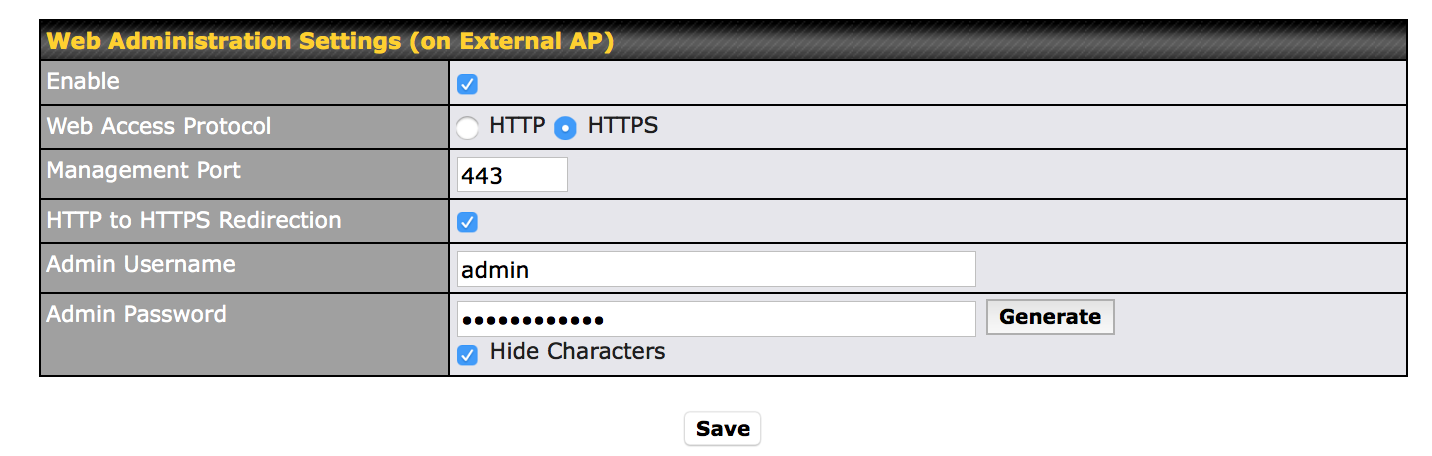Click the "Enable" row label

[83, 82]
